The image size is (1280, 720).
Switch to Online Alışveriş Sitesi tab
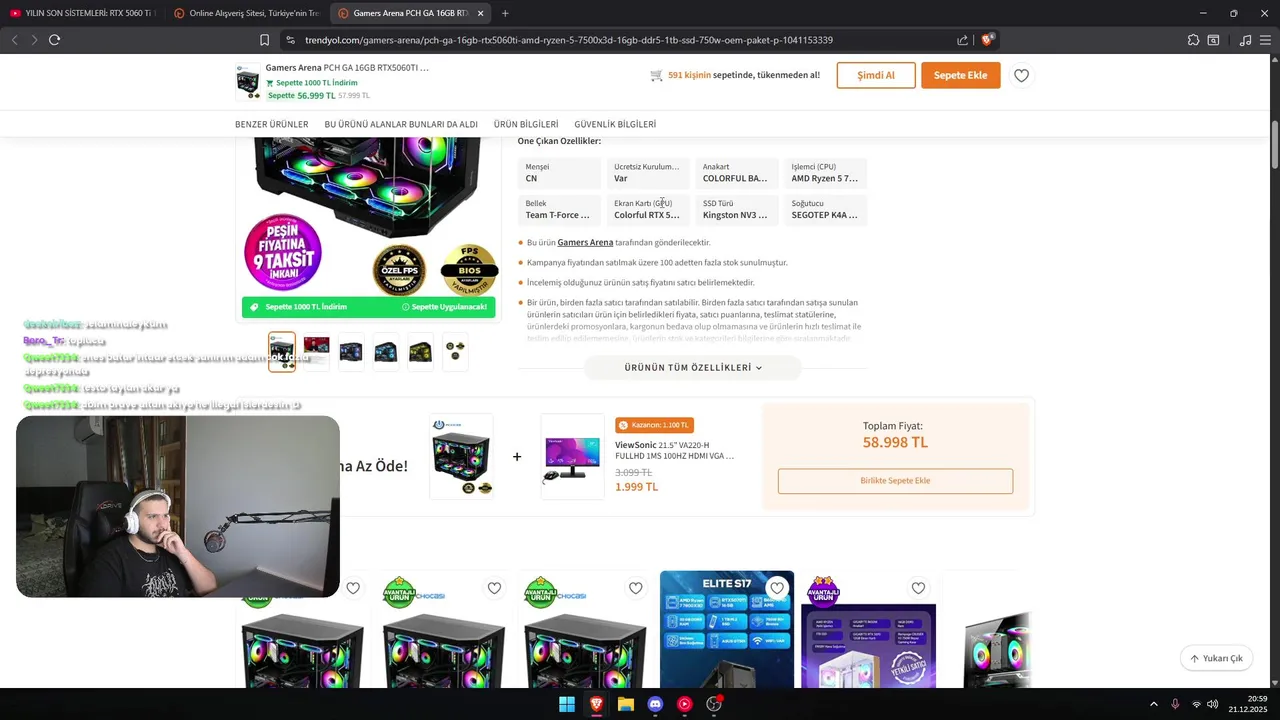click(246, 13)
